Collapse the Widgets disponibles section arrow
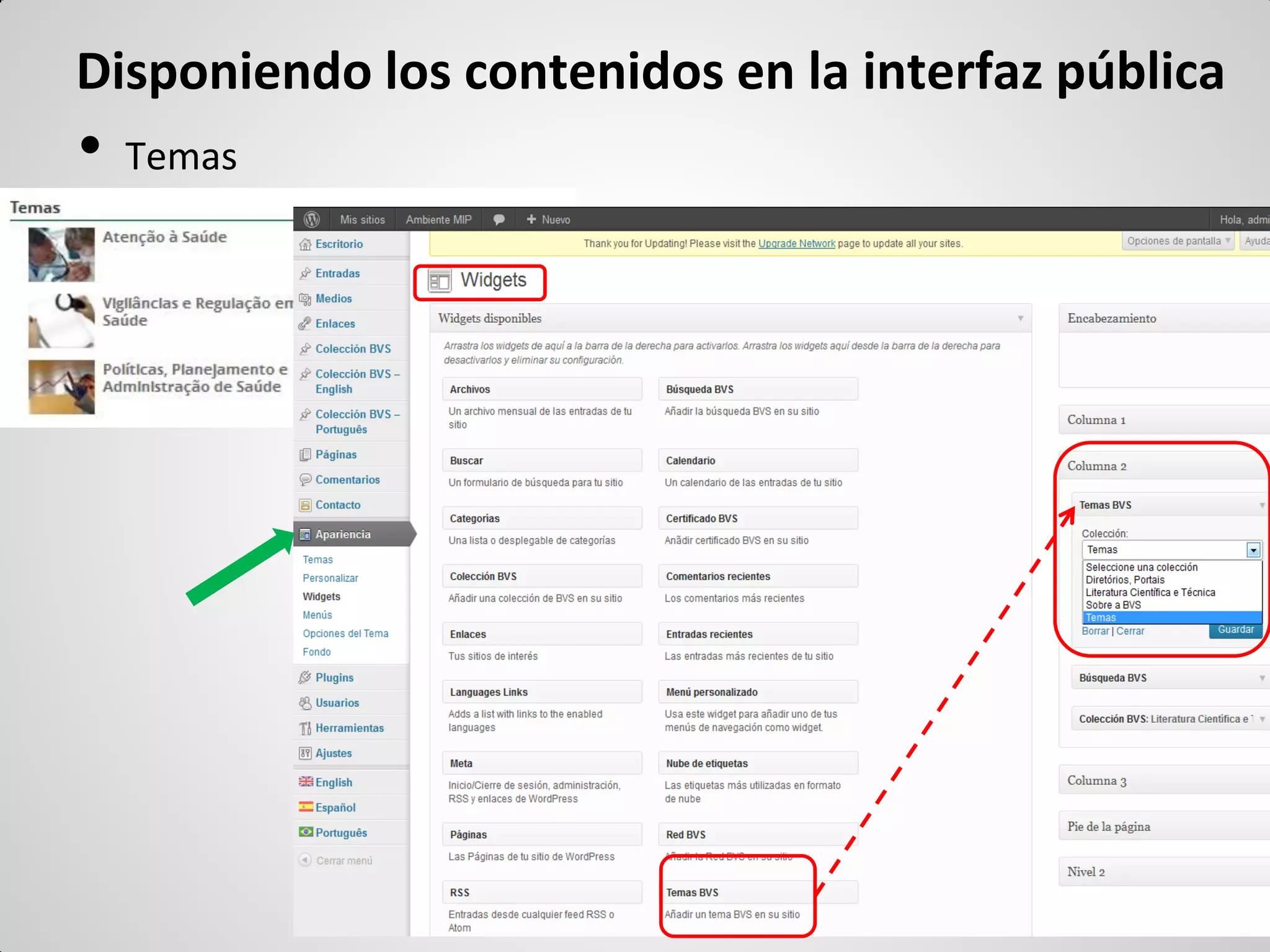 tap(1020, 319)
